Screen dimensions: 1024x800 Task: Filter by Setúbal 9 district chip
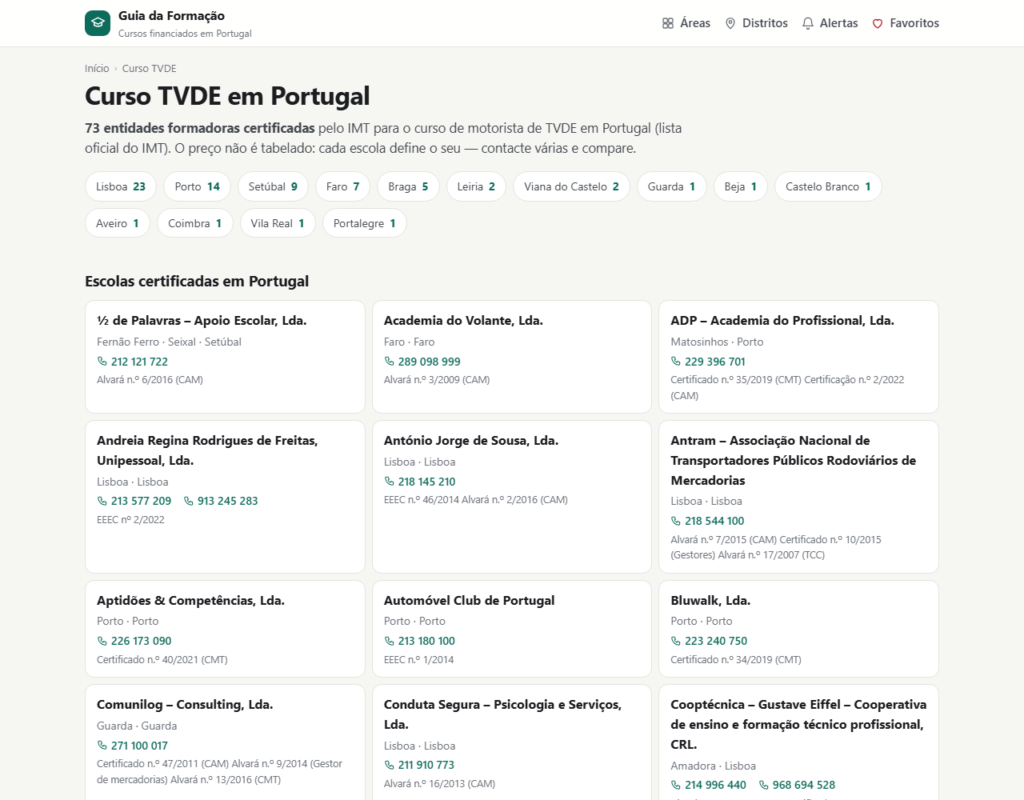pos(273,187)
